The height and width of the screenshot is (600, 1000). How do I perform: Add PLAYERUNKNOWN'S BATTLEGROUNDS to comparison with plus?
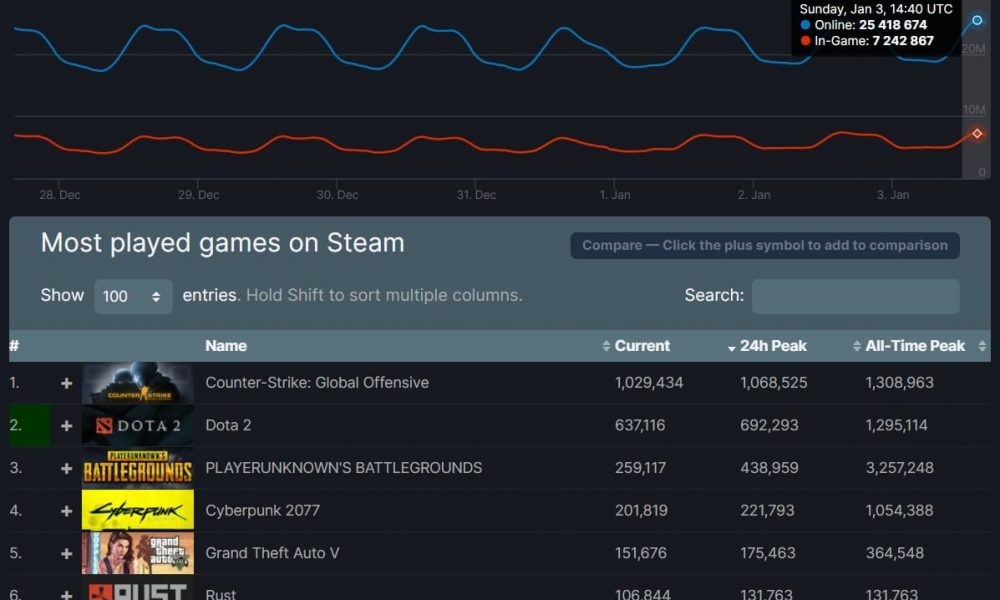click(66, 469)
